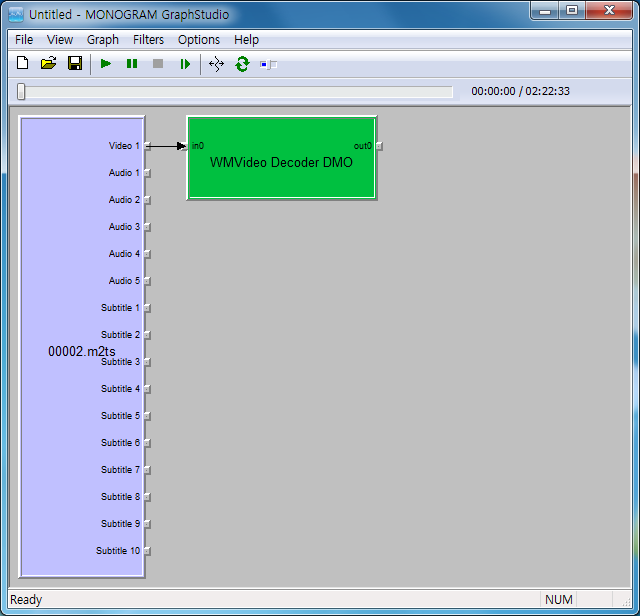Screen dimensions: 640x616
Task: Open the Filters menu
Action: coord(149,40)
